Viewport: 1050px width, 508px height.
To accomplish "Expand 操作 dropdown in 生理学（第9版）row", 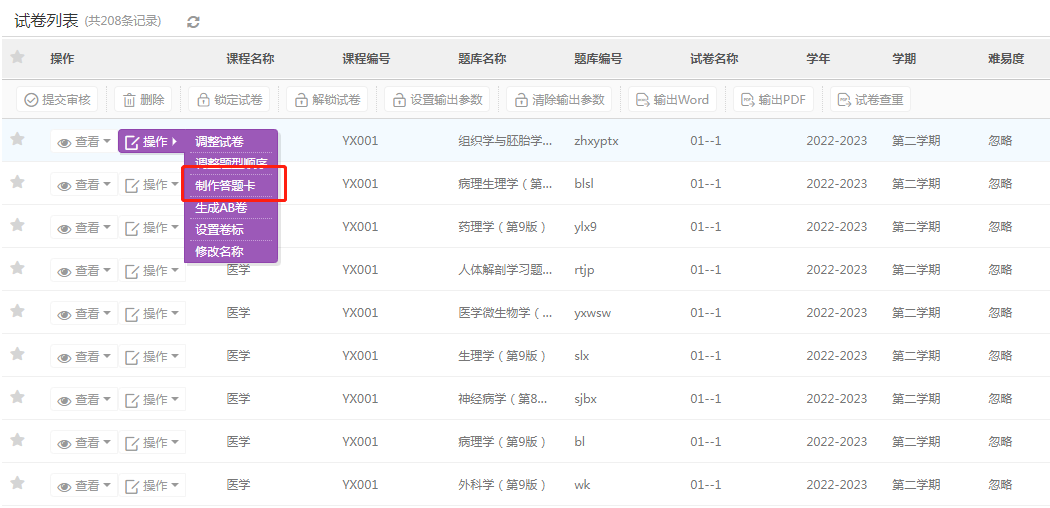I will [152, 356].
